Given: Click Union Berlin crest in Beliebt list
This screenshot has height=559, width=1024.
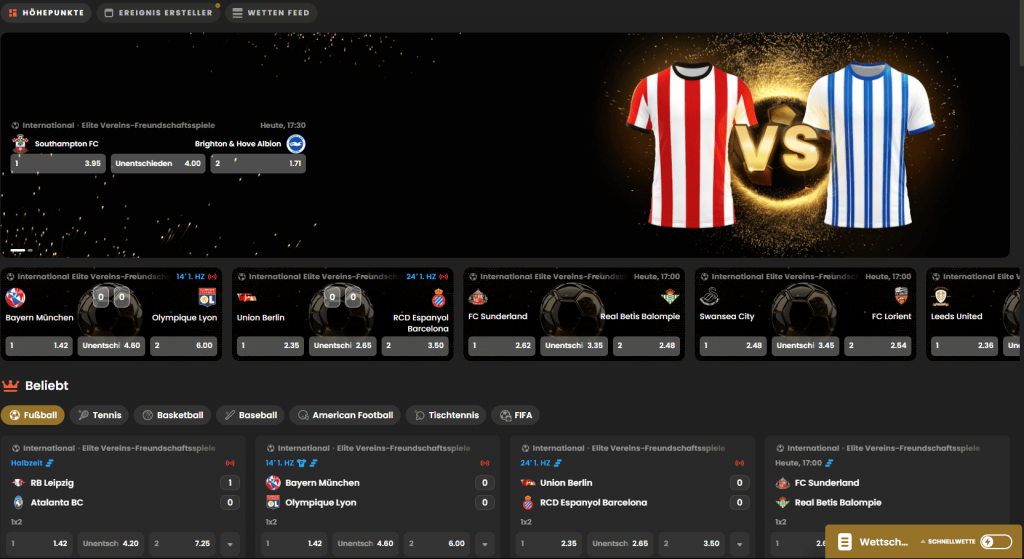Looking at the screenshot, I should (528, 483).
